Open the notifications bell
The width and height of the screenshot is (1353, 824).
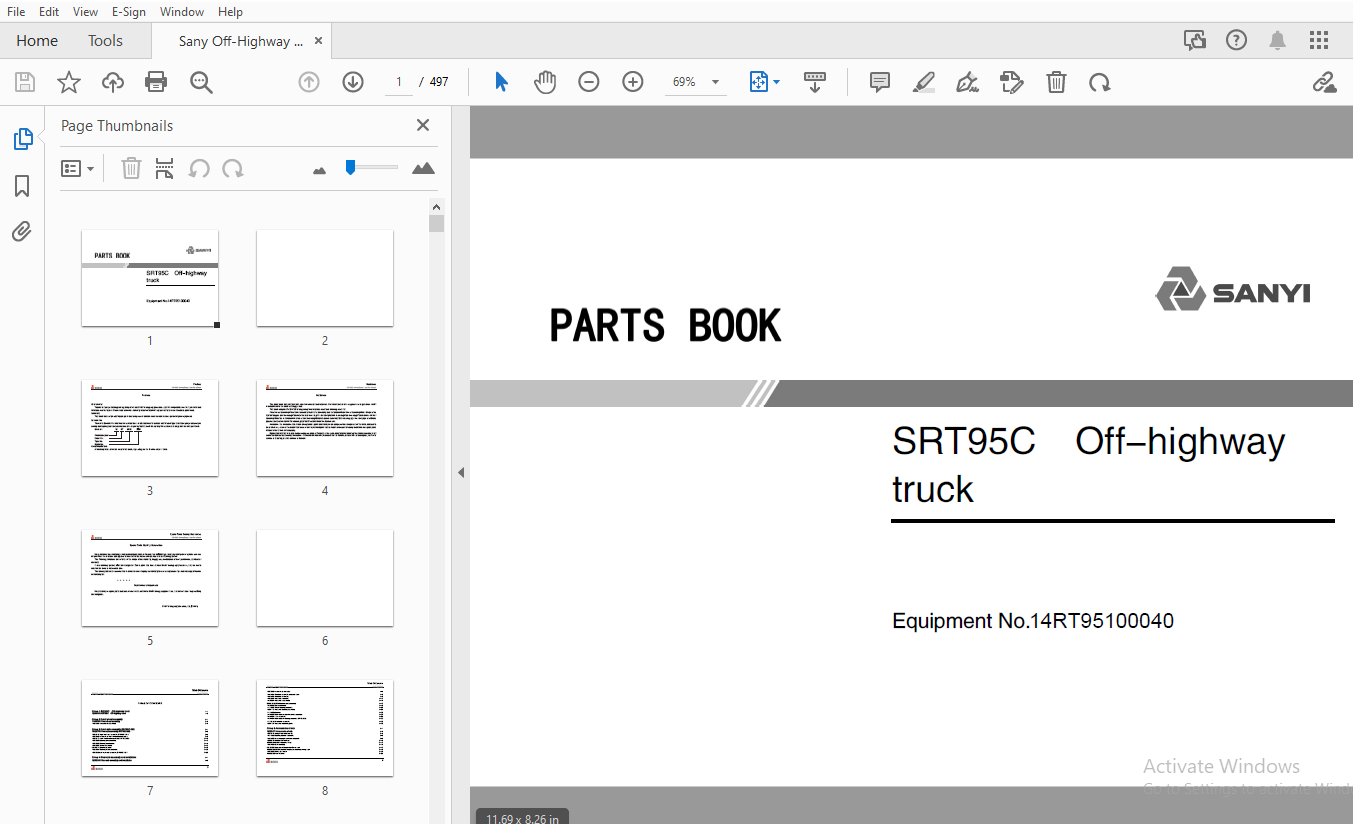click(x=1277, y=40)
